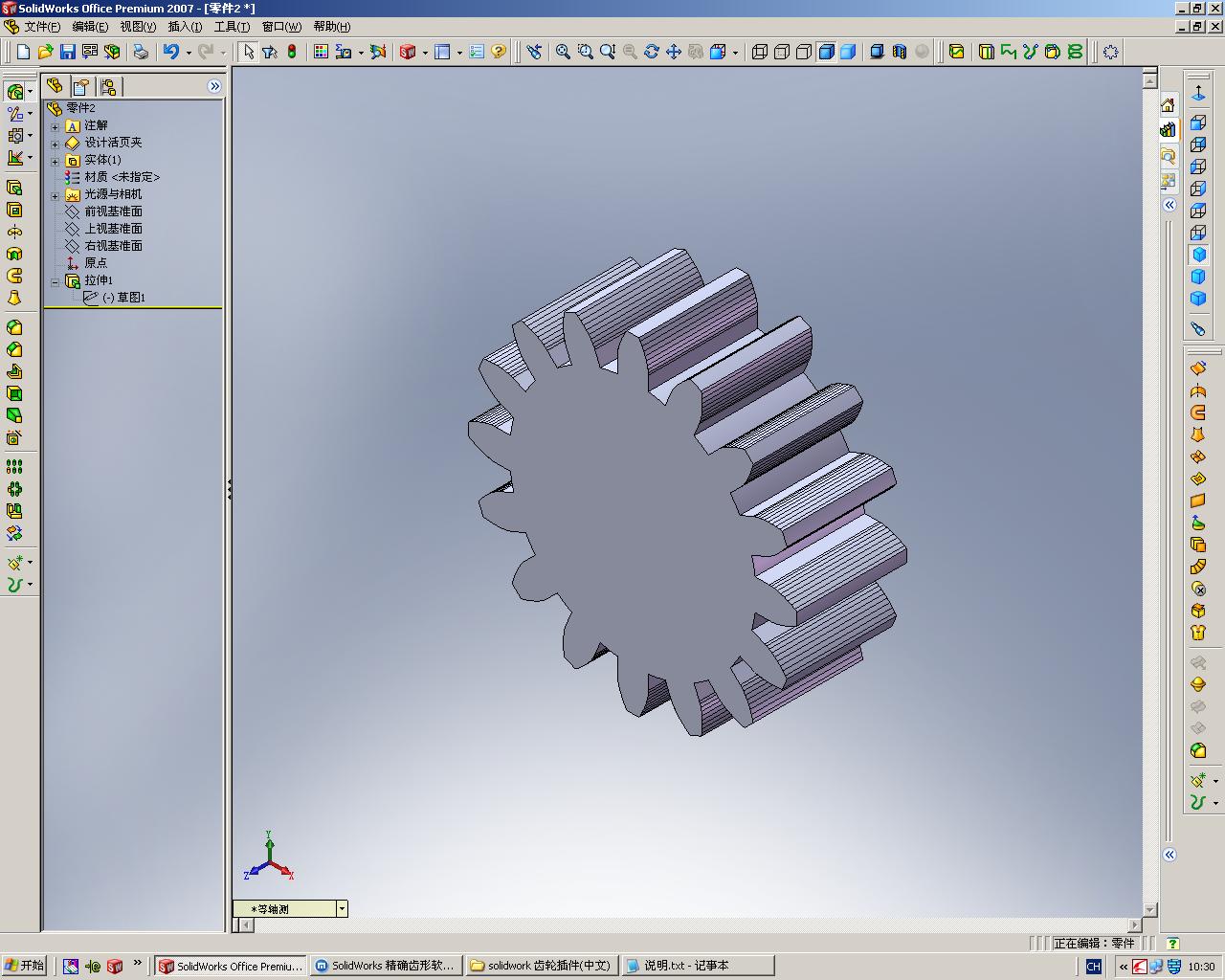Screen dimensions: 1225x980
Task: Click the status bar help question mark
Action: 1173,944
